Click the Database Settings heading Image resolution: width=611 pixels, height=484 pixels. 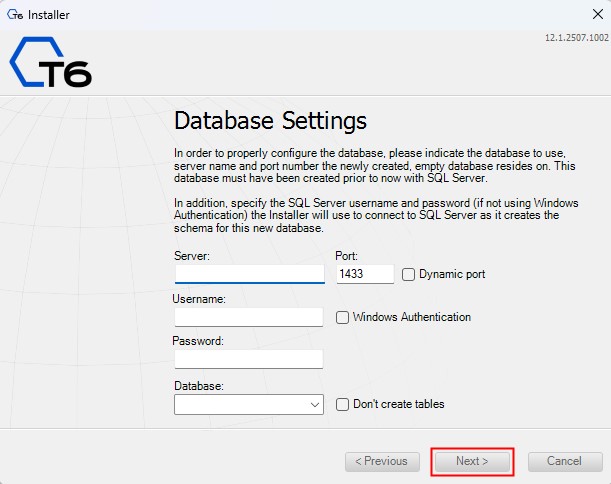pyautogui.click(x=270, y=121)
